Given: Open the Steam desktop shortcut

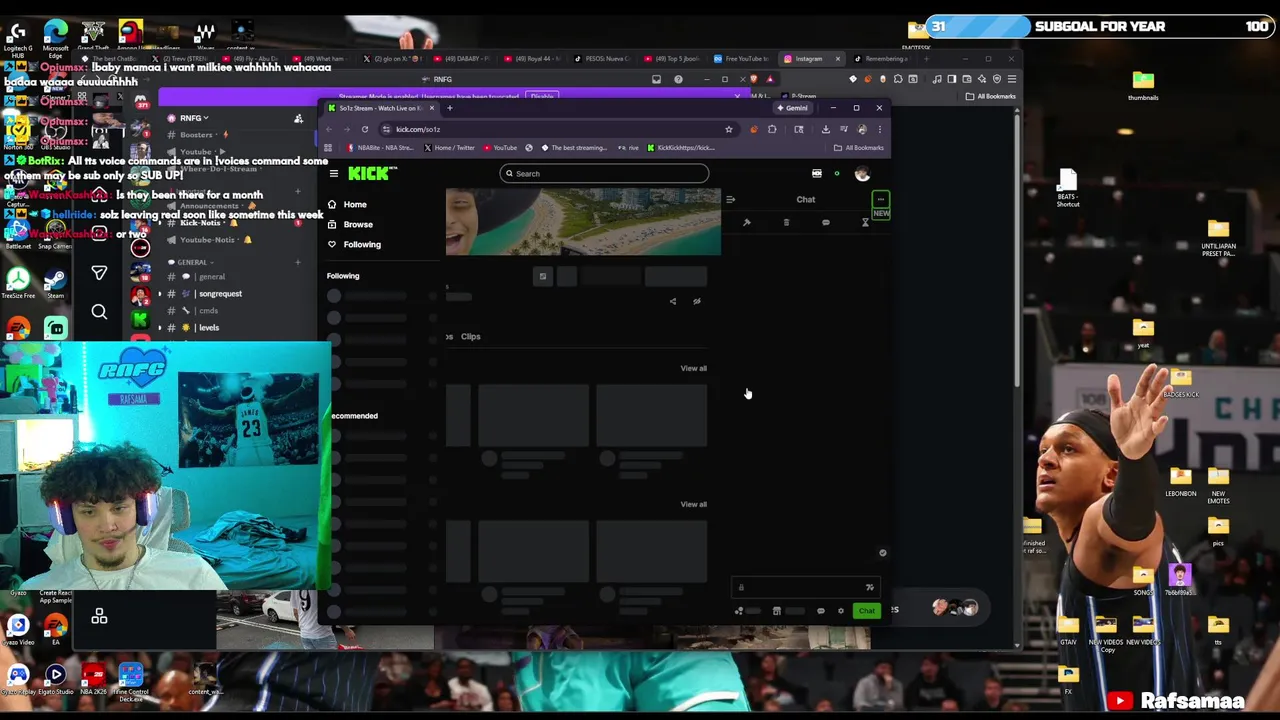Looking at the screenshot, I should coord(55,281).
